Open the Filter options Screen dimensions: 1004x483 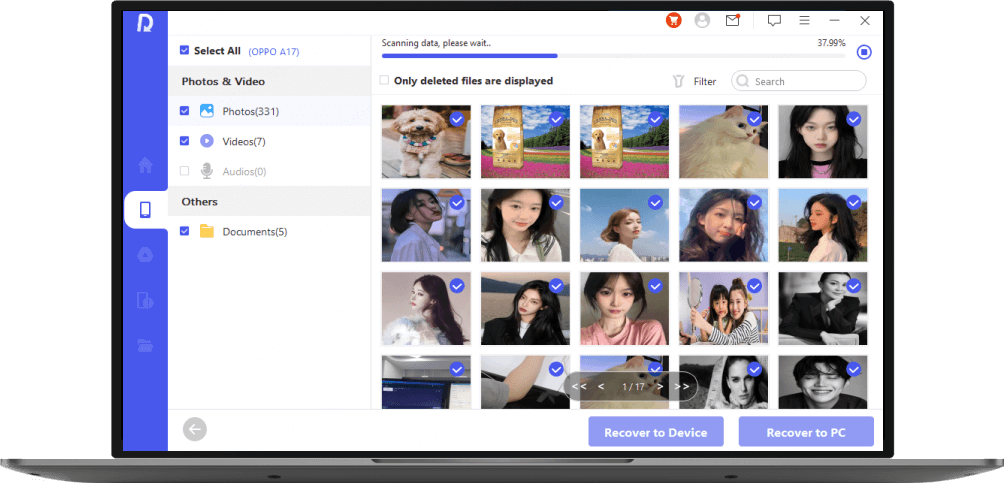click(x=694, y=81)
